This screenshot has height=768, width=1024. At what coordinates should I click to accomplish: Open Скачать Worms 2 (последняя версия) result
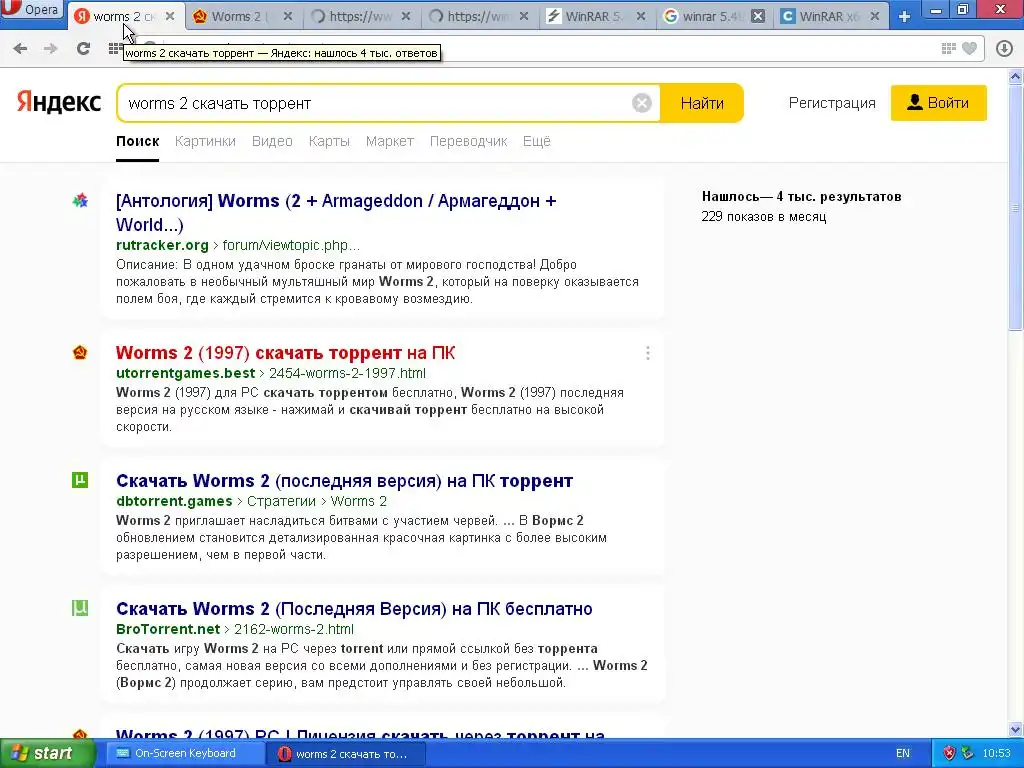tap(344, 481)
